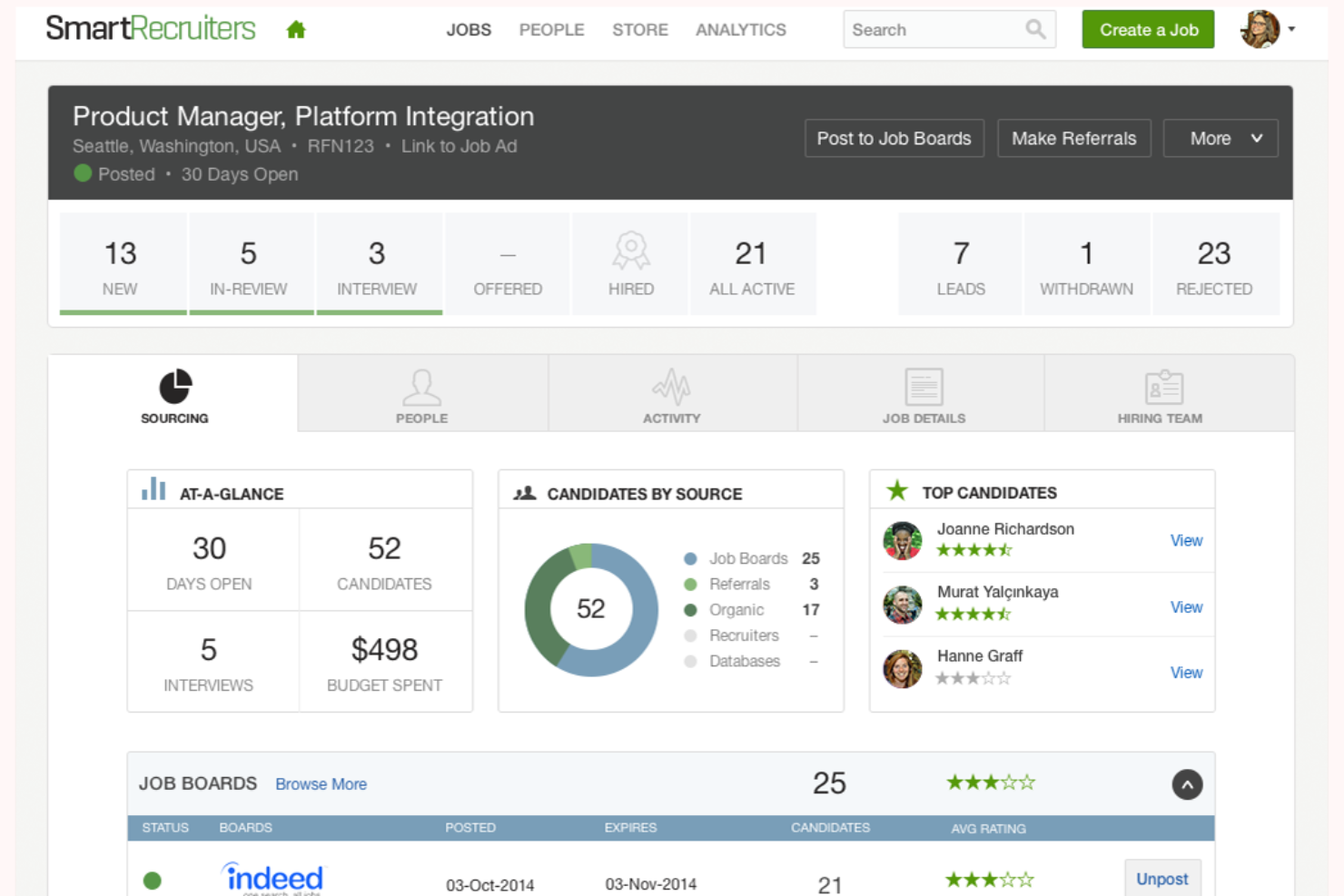Click the At-A-Glance bar chart icon
The image size is (1344, 896).
(x=153, y=488)
